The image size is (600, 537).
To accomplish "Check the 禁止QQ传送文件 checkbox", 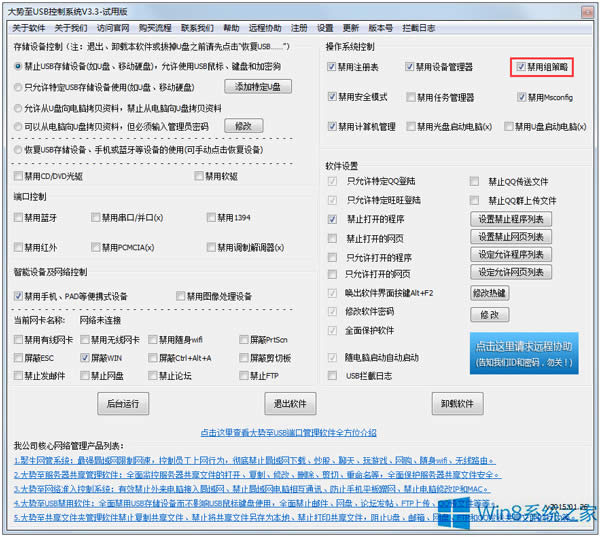I will tap(475, 182).
